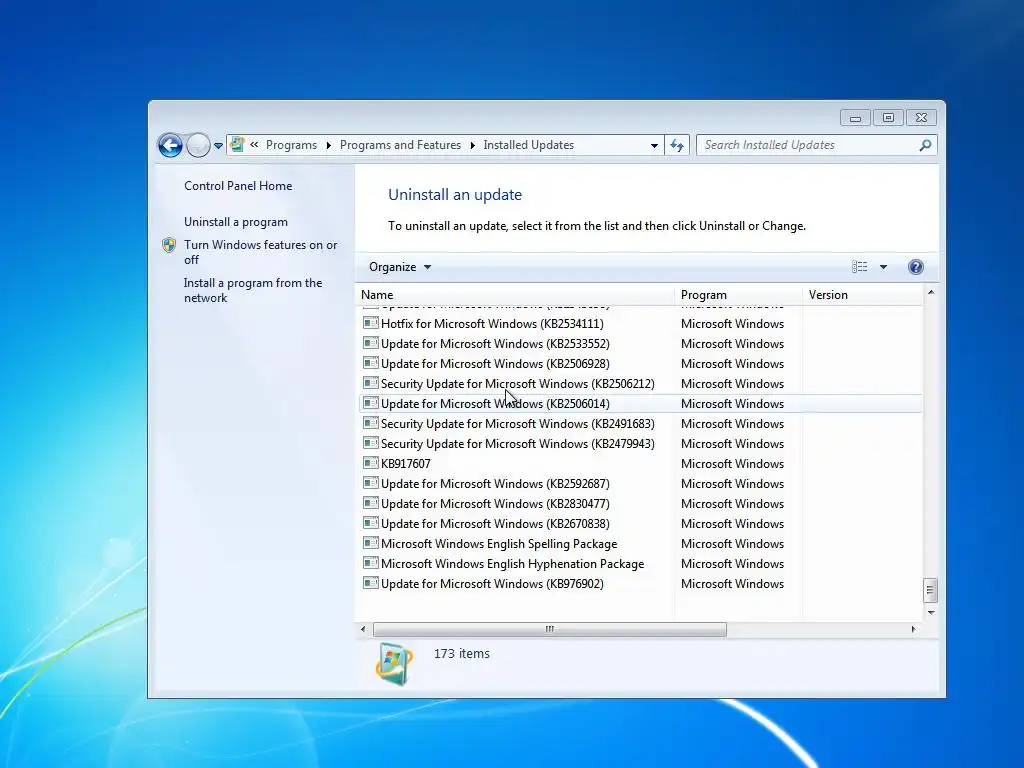Select Update for Microsoft Windows (KB2830477)
The height and width of the screenshot is (768, 1024).
(x=495, y=504)
